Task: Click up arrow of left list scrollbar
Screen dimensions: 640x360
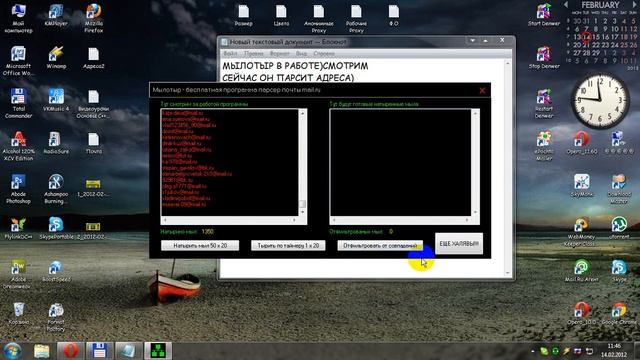Action: pyautogui.click(x=302, y=113)
